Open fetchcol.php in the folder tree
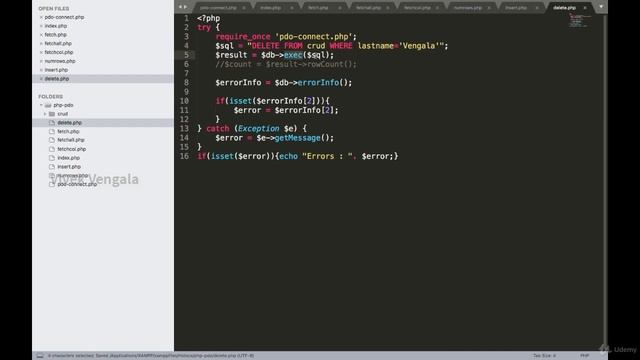 tap(71, 149)
